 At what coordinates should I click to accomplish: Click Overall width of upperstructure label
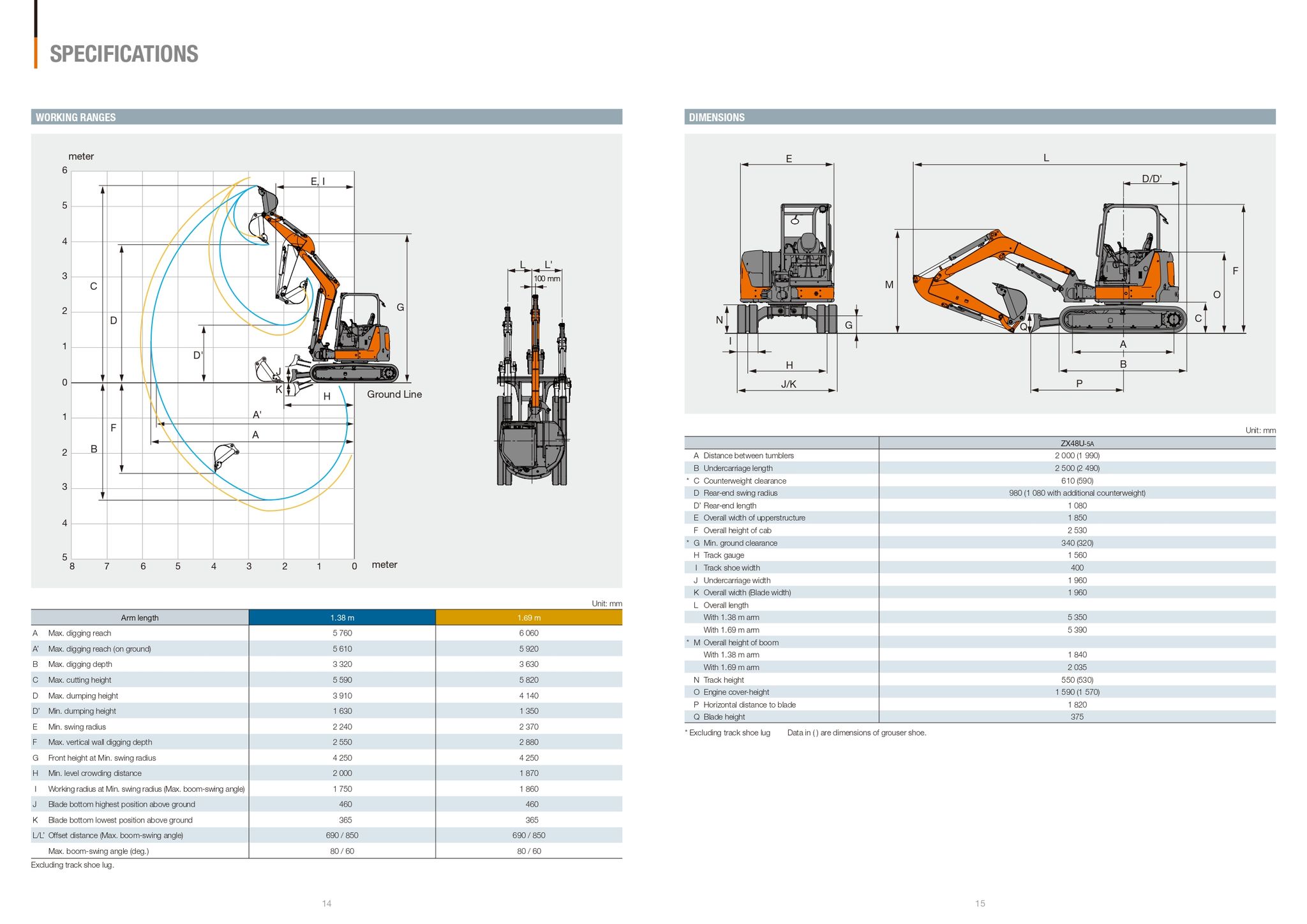pos(754,518)
